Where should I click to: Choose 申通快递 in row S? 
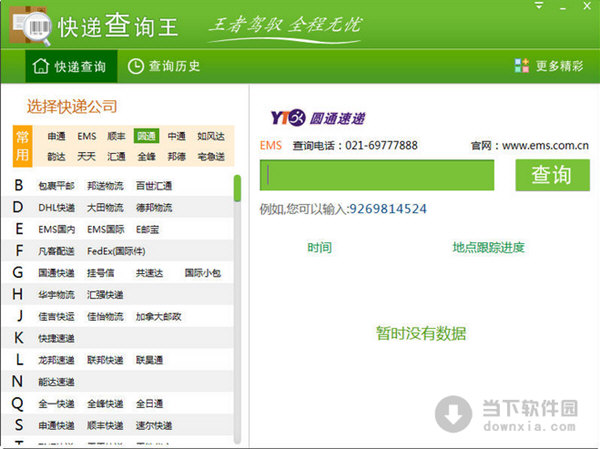pos(56,426)
